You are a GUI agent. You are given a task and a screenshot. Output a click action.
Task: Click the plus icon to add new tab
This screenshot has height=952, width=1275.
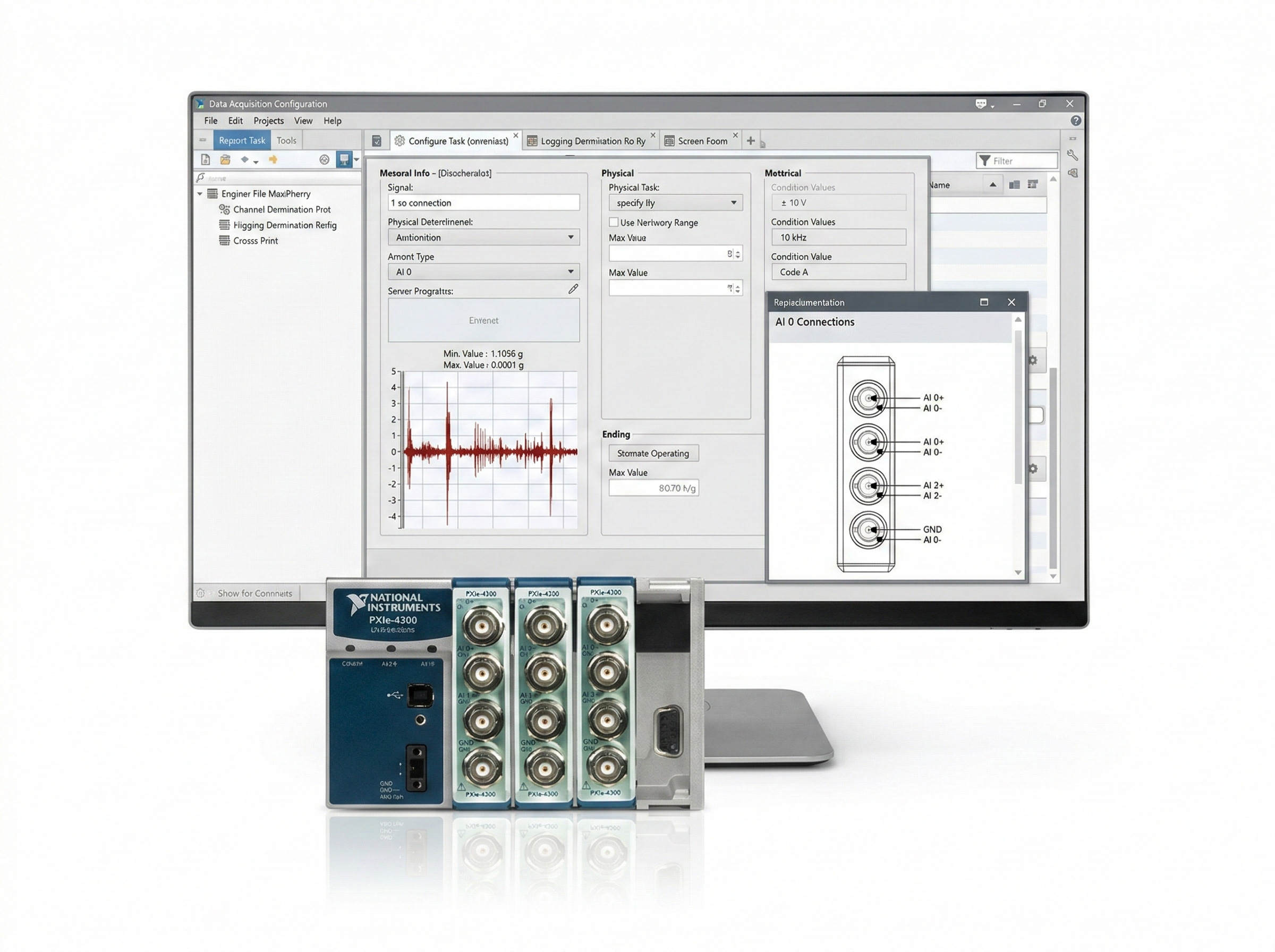pyautogui.click(x=750, y=141)
